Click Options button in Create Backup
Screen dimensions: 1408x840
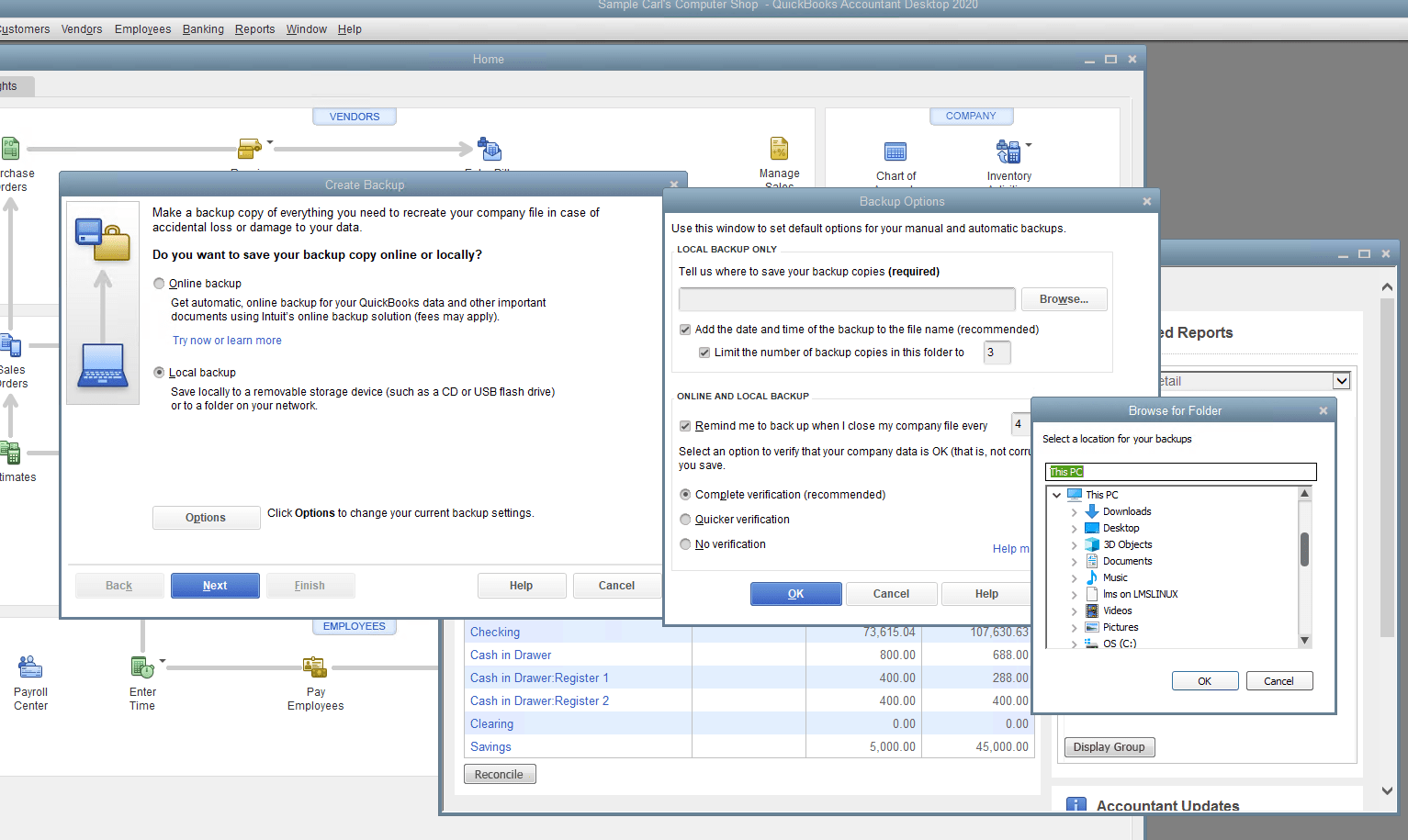coord(206,518)
